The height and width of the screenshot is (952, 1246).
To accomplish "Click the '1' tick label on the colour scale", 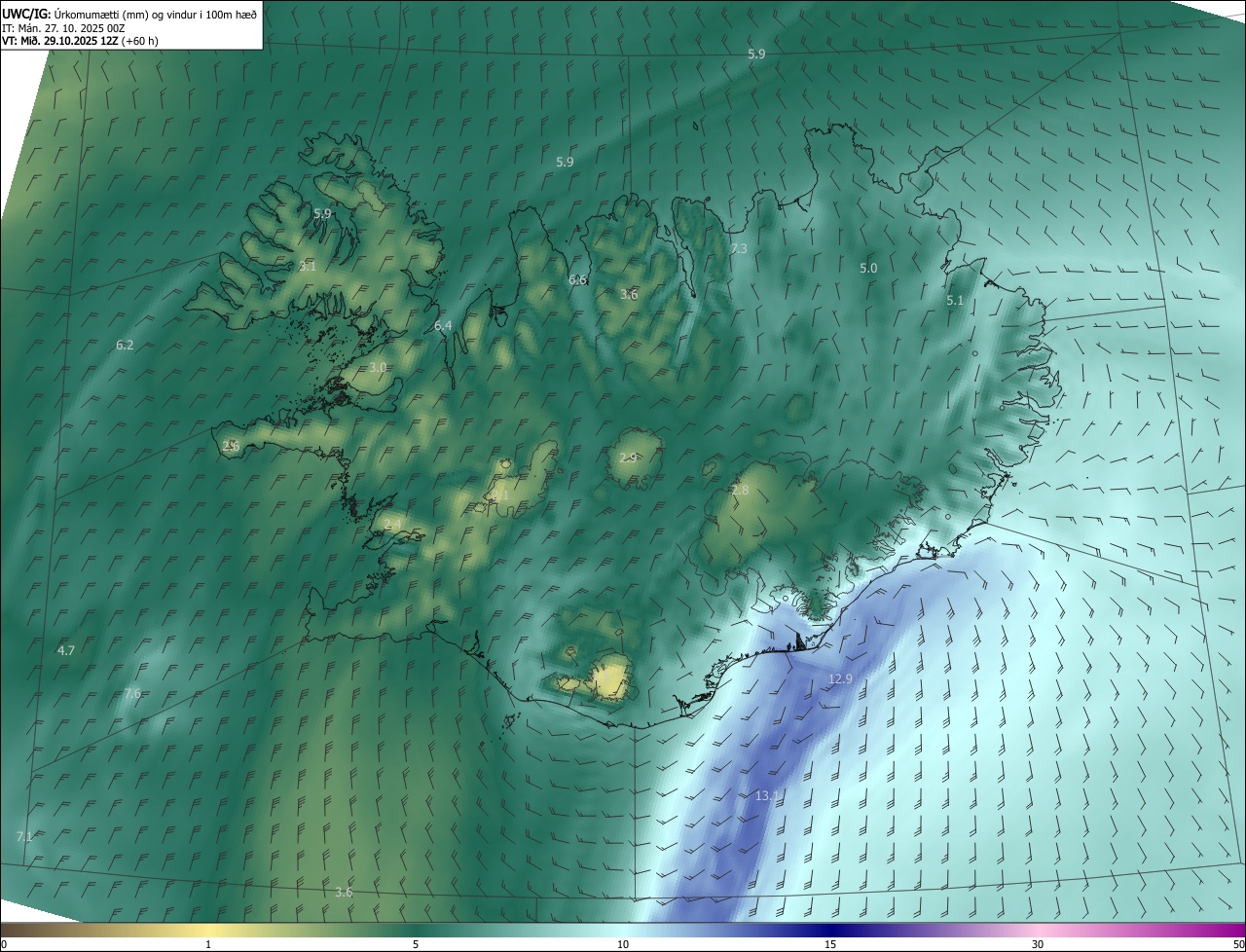I will (x=208, y=945).
